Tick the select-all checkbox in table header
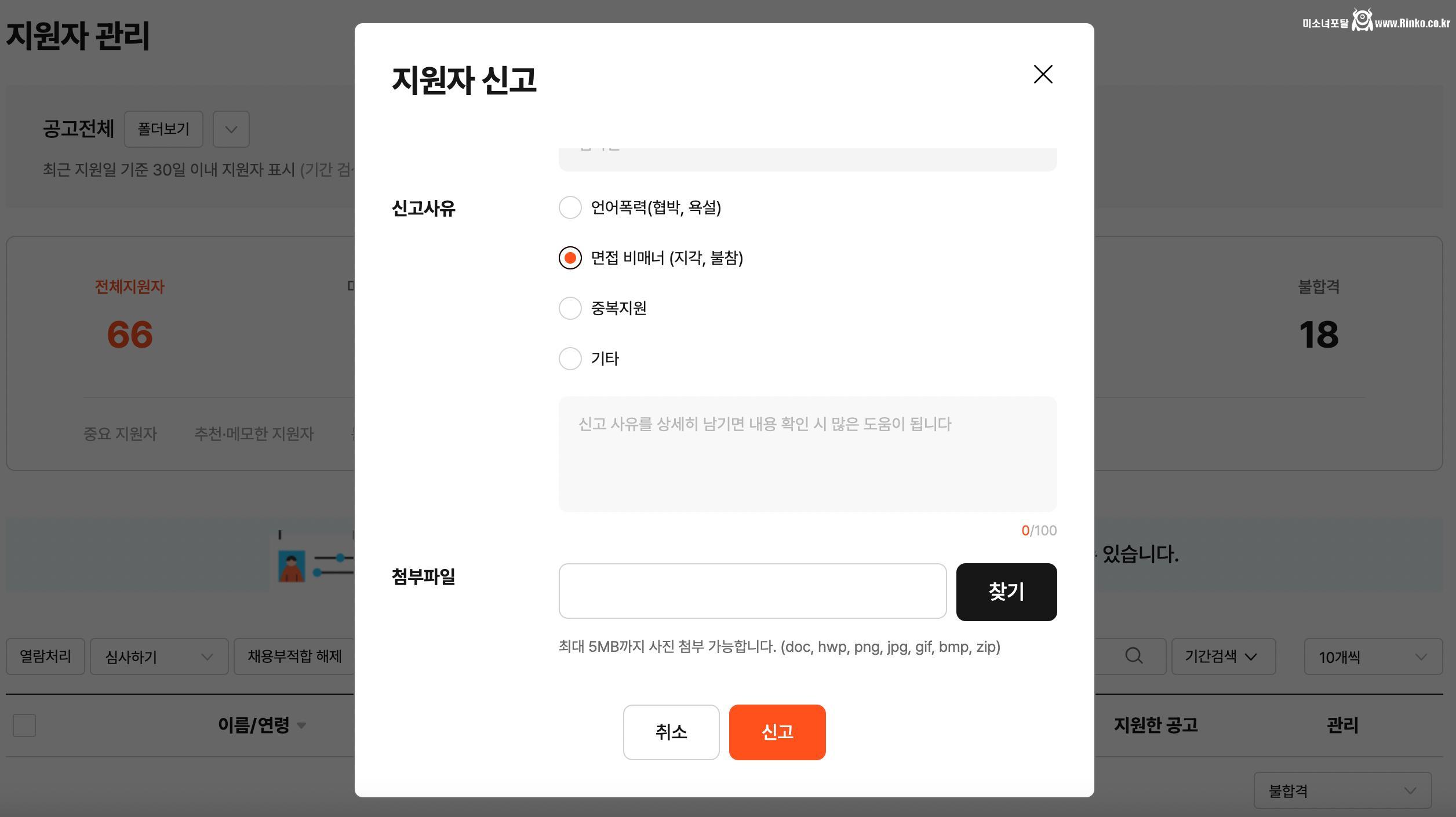Image resolution: width=1456 pixels, height=817 pixels. 24,725
